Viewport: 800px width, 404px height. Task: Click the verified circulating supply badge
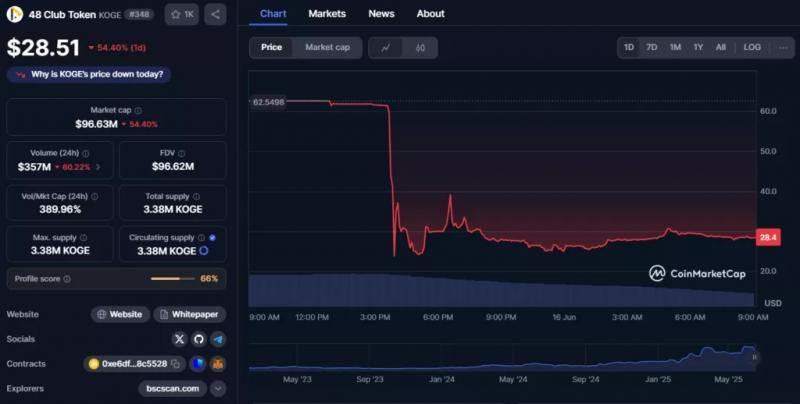212,238
